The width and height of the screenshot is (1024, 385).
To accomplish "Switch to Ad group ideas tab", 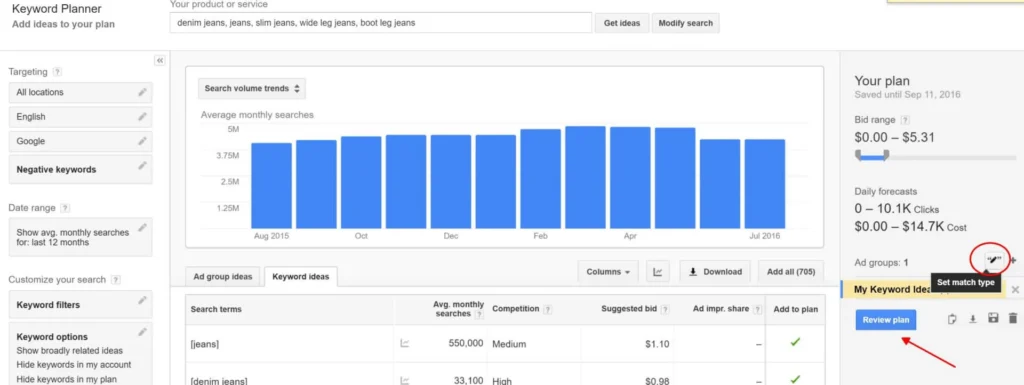I will pyautogui.click(x=223, y=276).
